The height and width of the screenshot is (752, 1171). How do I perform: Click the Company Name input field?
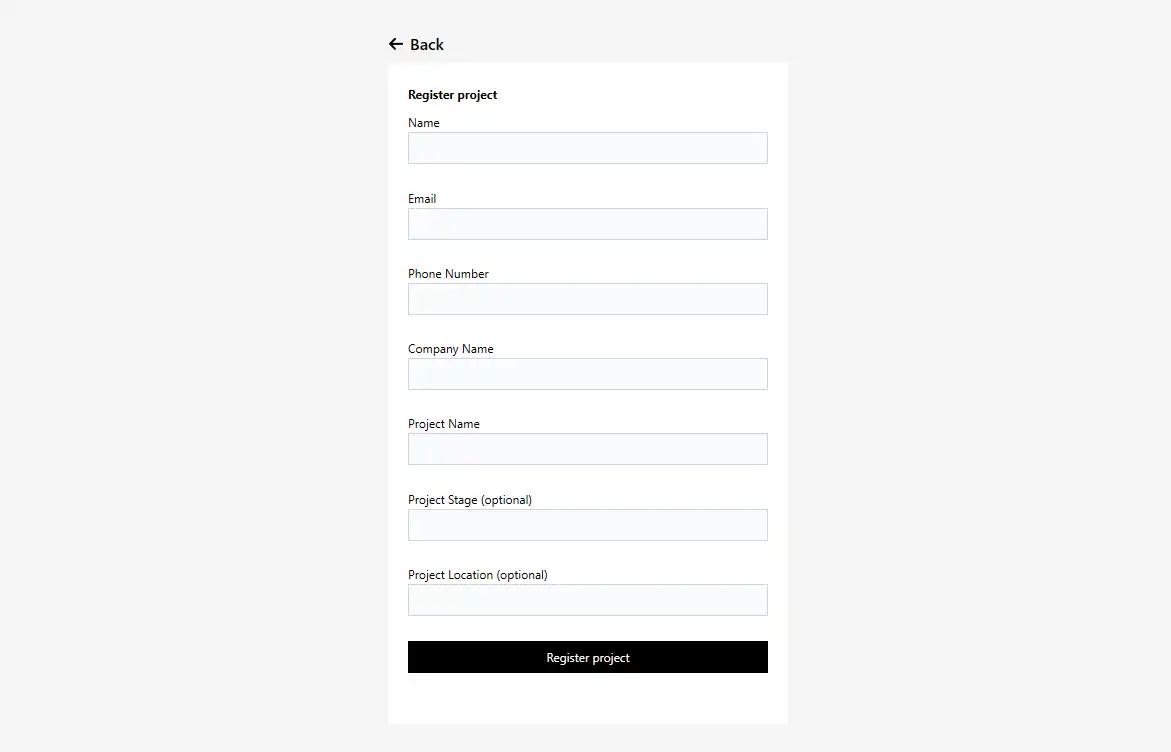coord(587,373)
